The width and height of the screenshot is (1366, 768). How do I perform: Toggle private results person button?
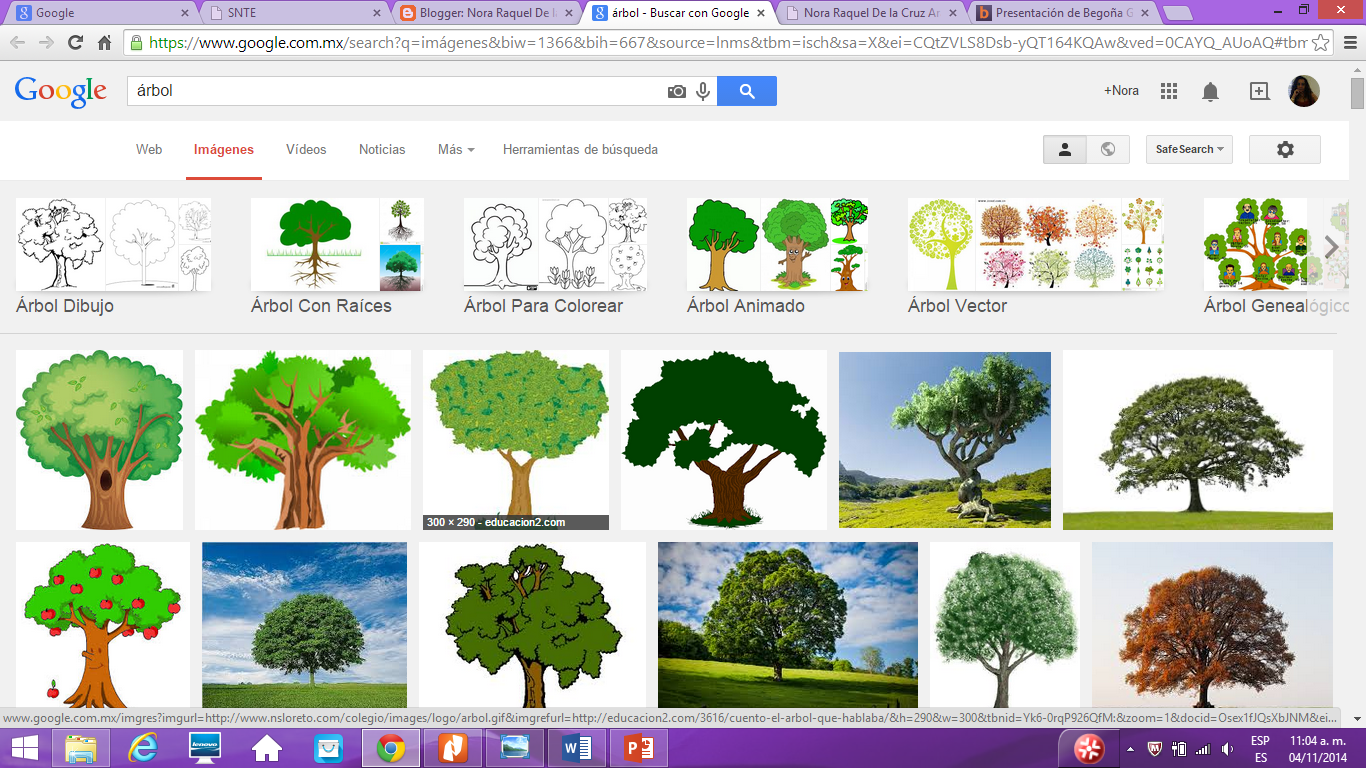click(x=1065, y=149)
